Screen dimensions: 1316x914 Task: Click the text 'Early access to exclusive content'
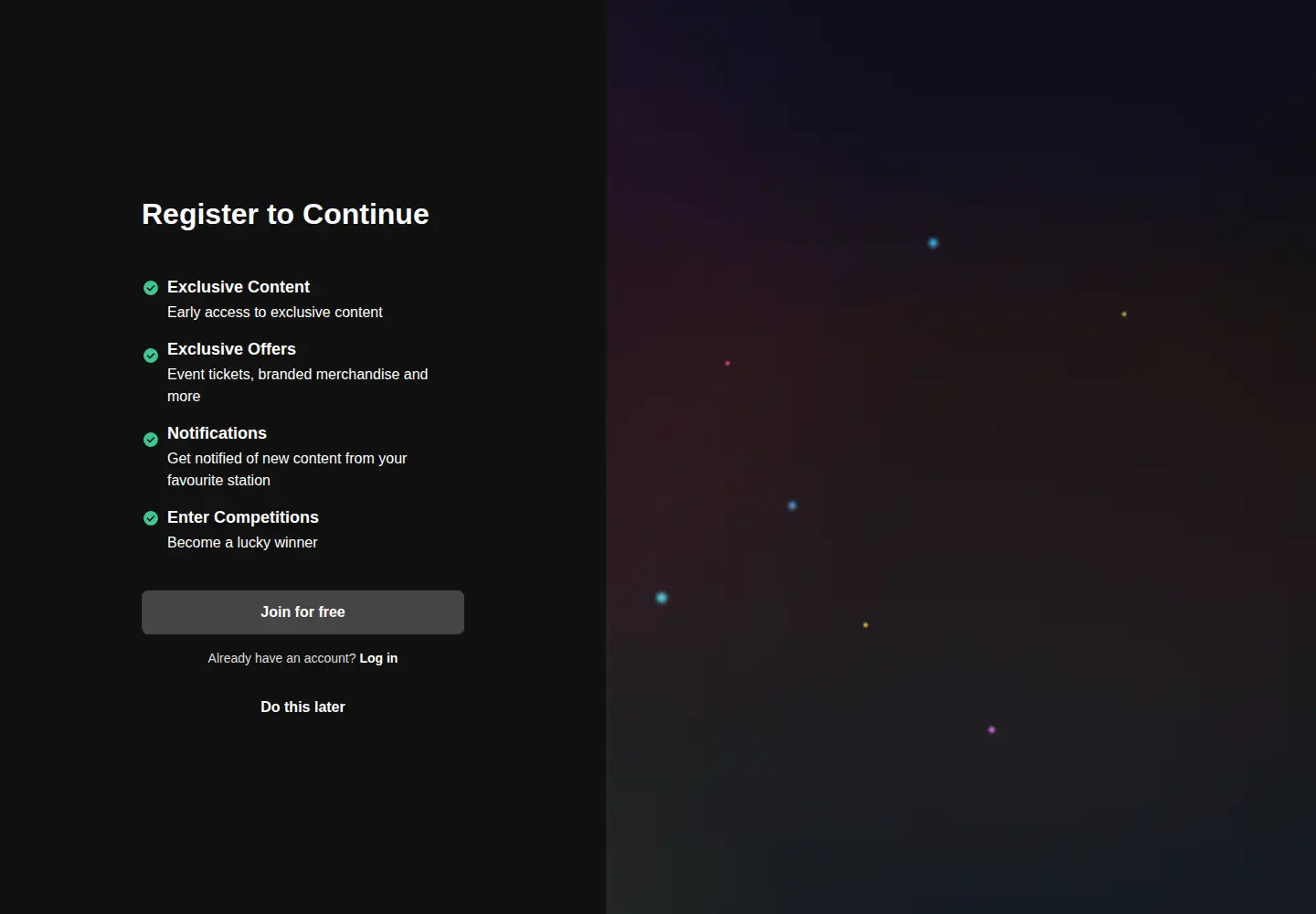click(275, 313)
